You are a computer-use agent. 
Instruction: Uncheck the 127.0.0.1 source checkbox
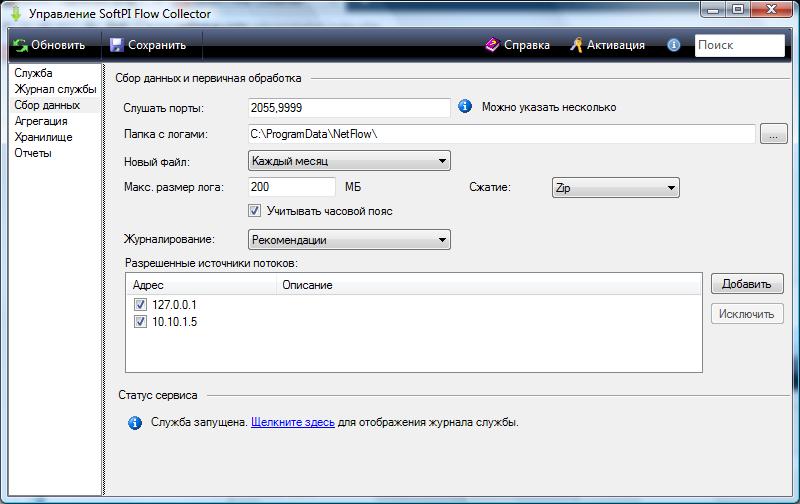click(140, 305)
